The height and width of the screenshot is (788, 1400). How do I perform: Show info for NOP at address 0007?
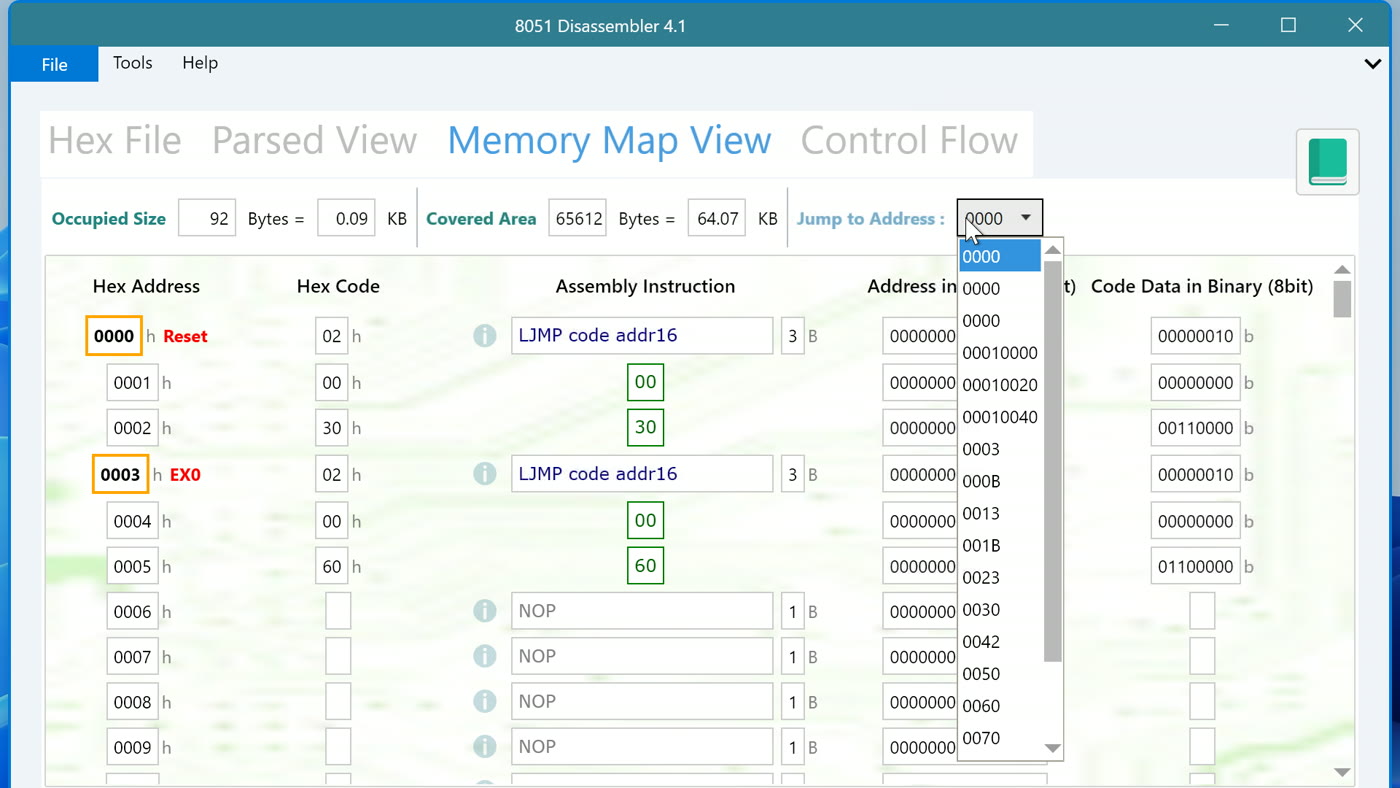pyautogui.click(x=484, y=656)
